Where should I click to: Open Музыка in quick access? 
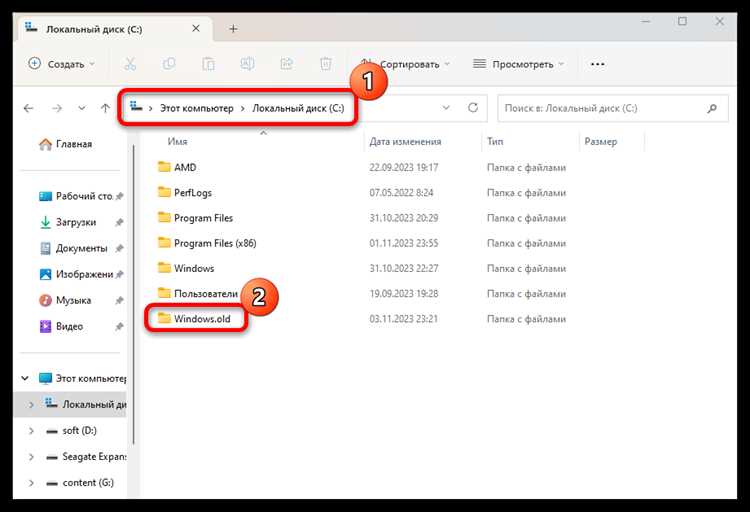pyautogui.click(x=65, y=301)
